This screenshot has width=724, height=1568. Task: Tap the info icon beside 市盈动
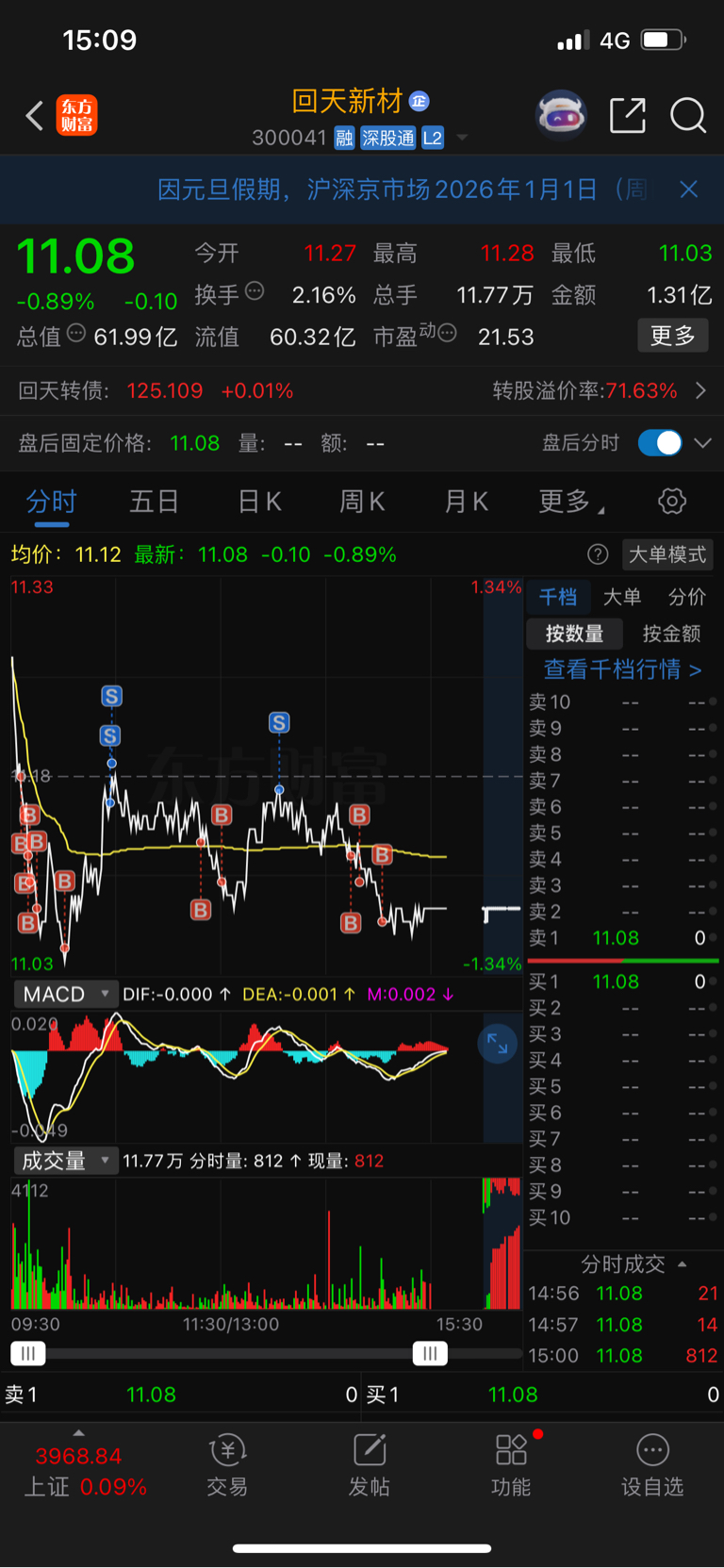[x=448, y=333]
